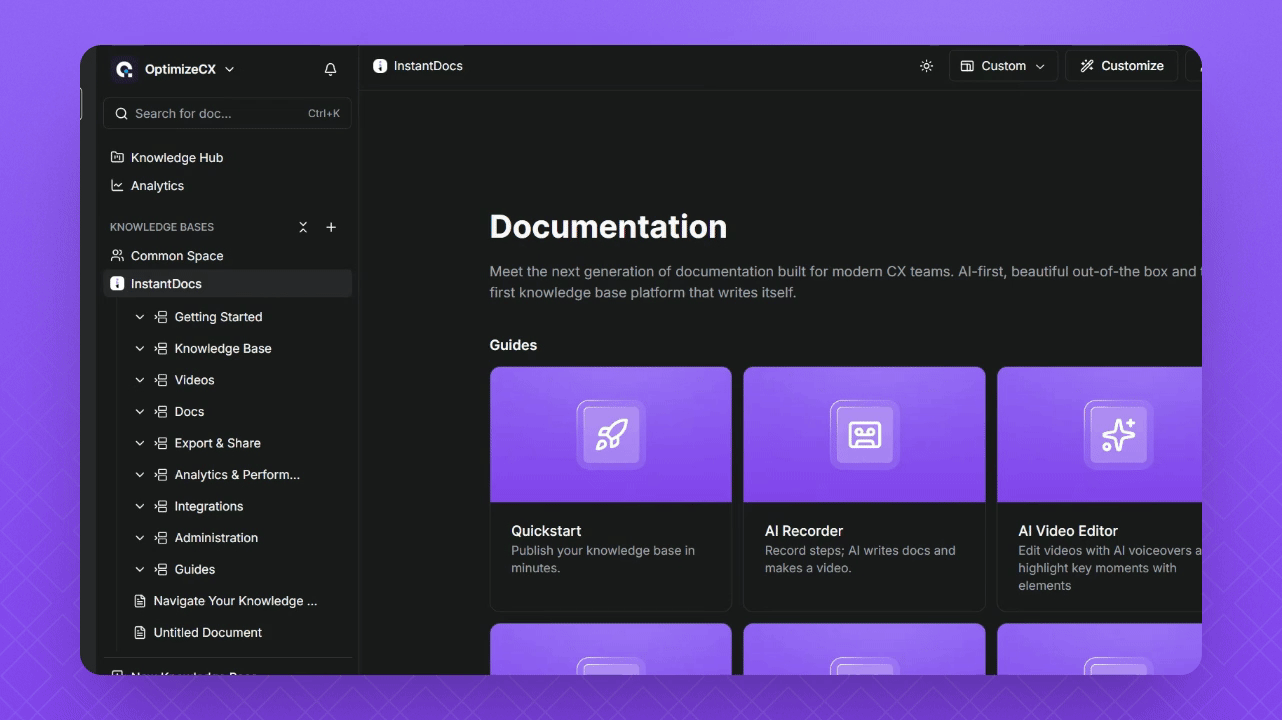Viewport: 1282px width, 720px height.
Task: Click the Getting Started section icon
Action: [x=161, y=317]
